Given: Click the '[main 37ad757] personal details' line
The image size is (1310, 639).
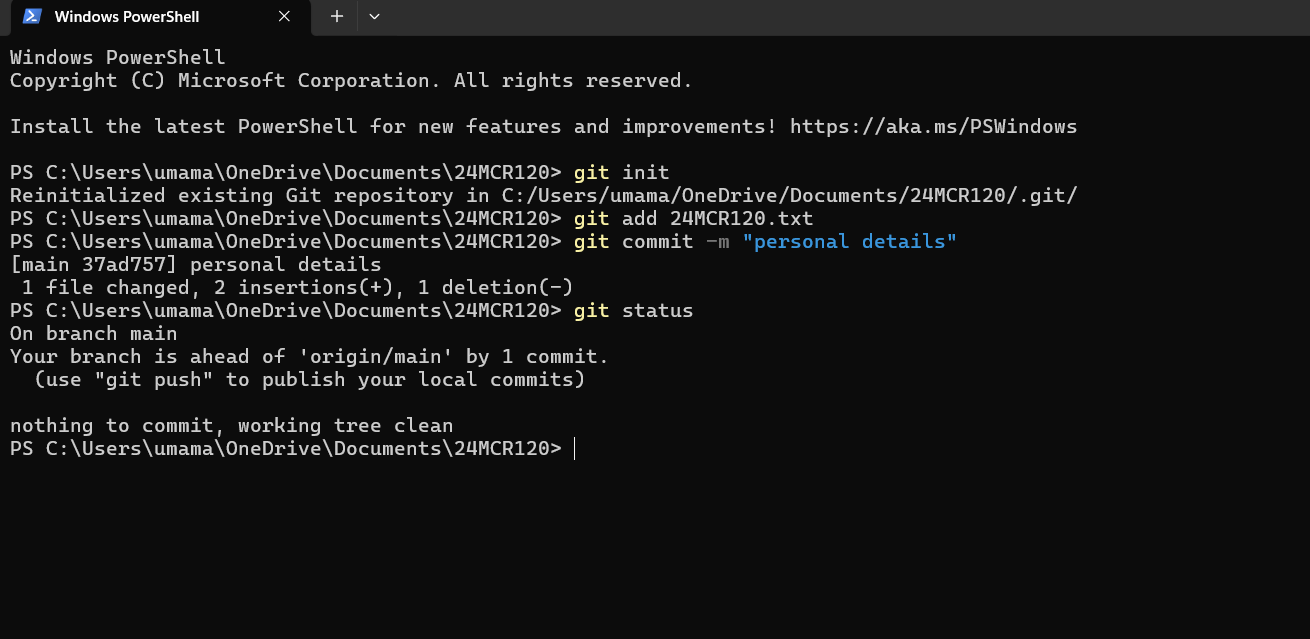Looking at the screenshot, I should [196, 265].
